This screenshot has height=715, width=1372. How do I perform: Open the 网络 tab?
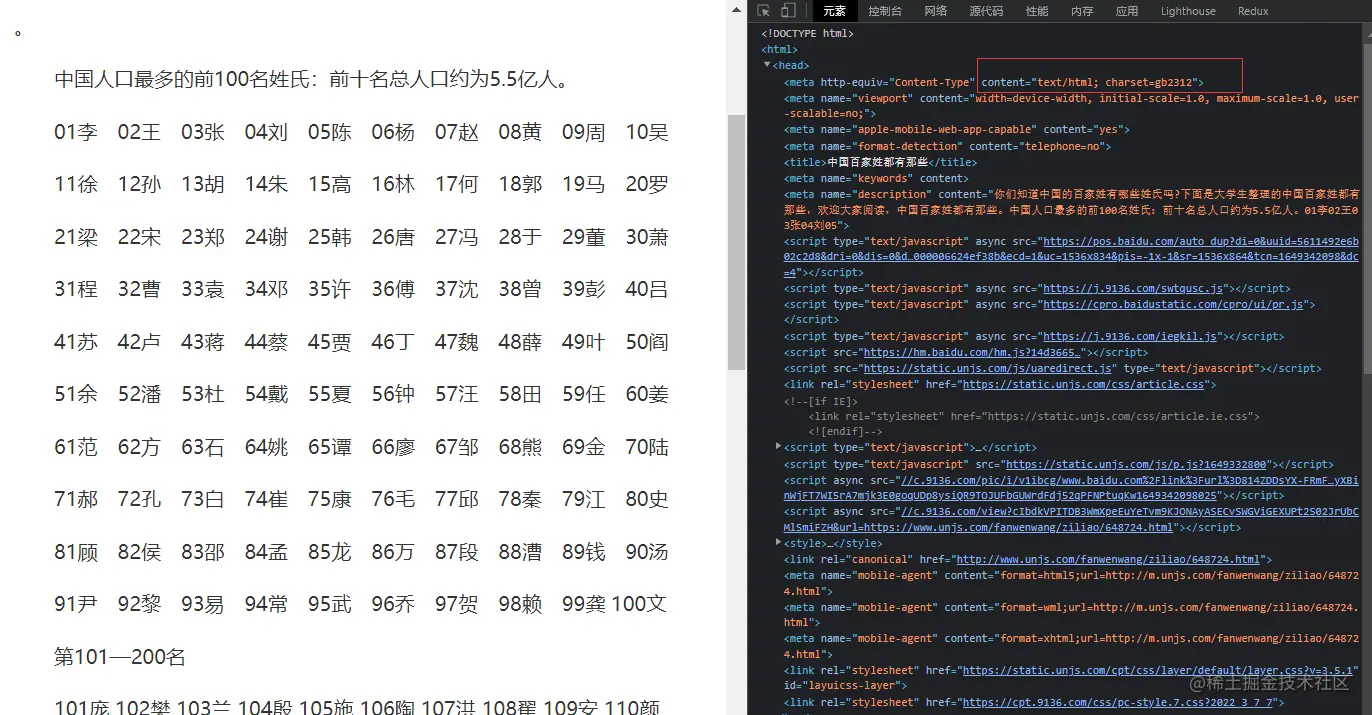[x=936, y=11]
